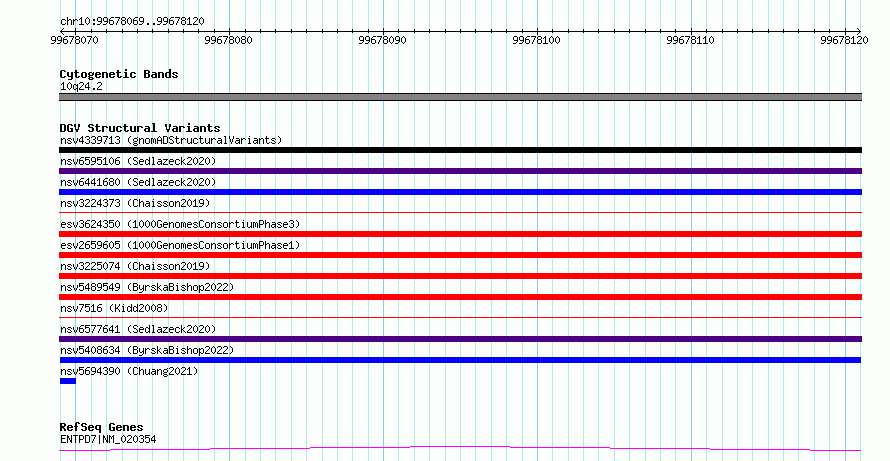The image size is (890, 461).
Task: Click ruler position 99678120
Action: tap(844, 40)
